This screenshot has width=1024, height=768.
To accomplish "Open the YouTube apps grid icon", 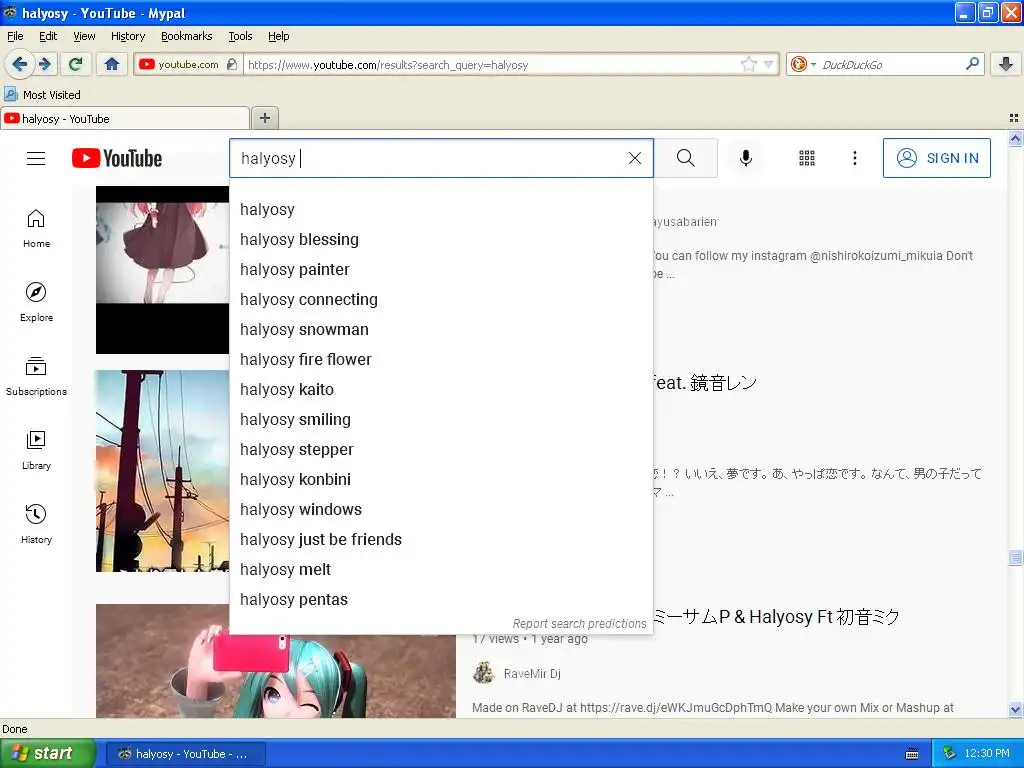I will [807, 158].
